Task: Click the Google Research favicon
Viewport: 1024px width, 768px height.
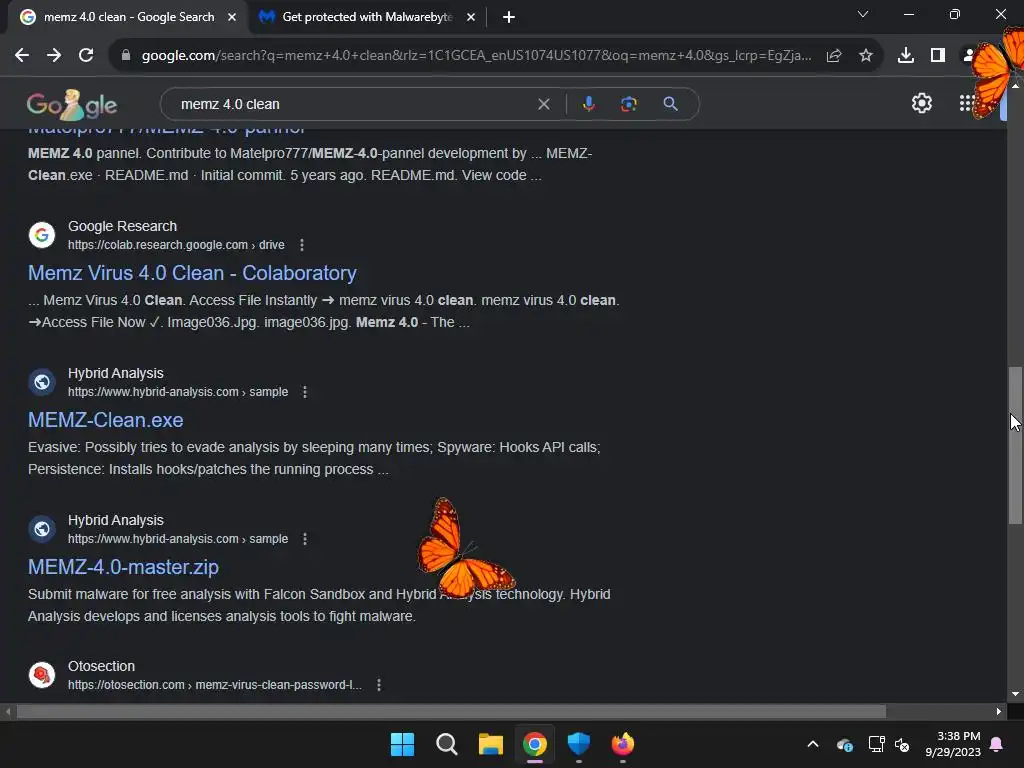Action: 42,235
